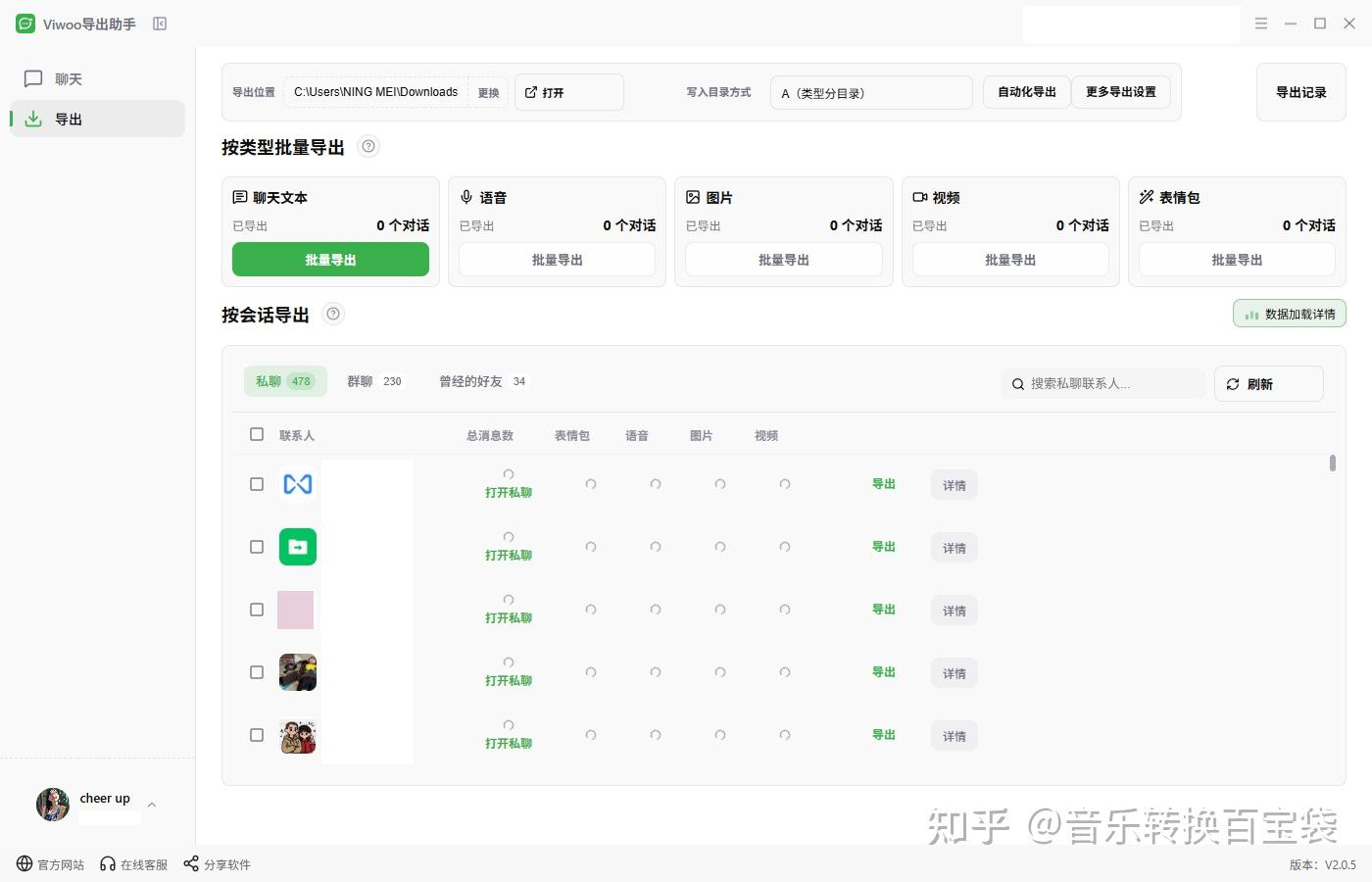Click 详情 in the pink avatar row
Screen dimensions: 1372x882
pos(955,611)
